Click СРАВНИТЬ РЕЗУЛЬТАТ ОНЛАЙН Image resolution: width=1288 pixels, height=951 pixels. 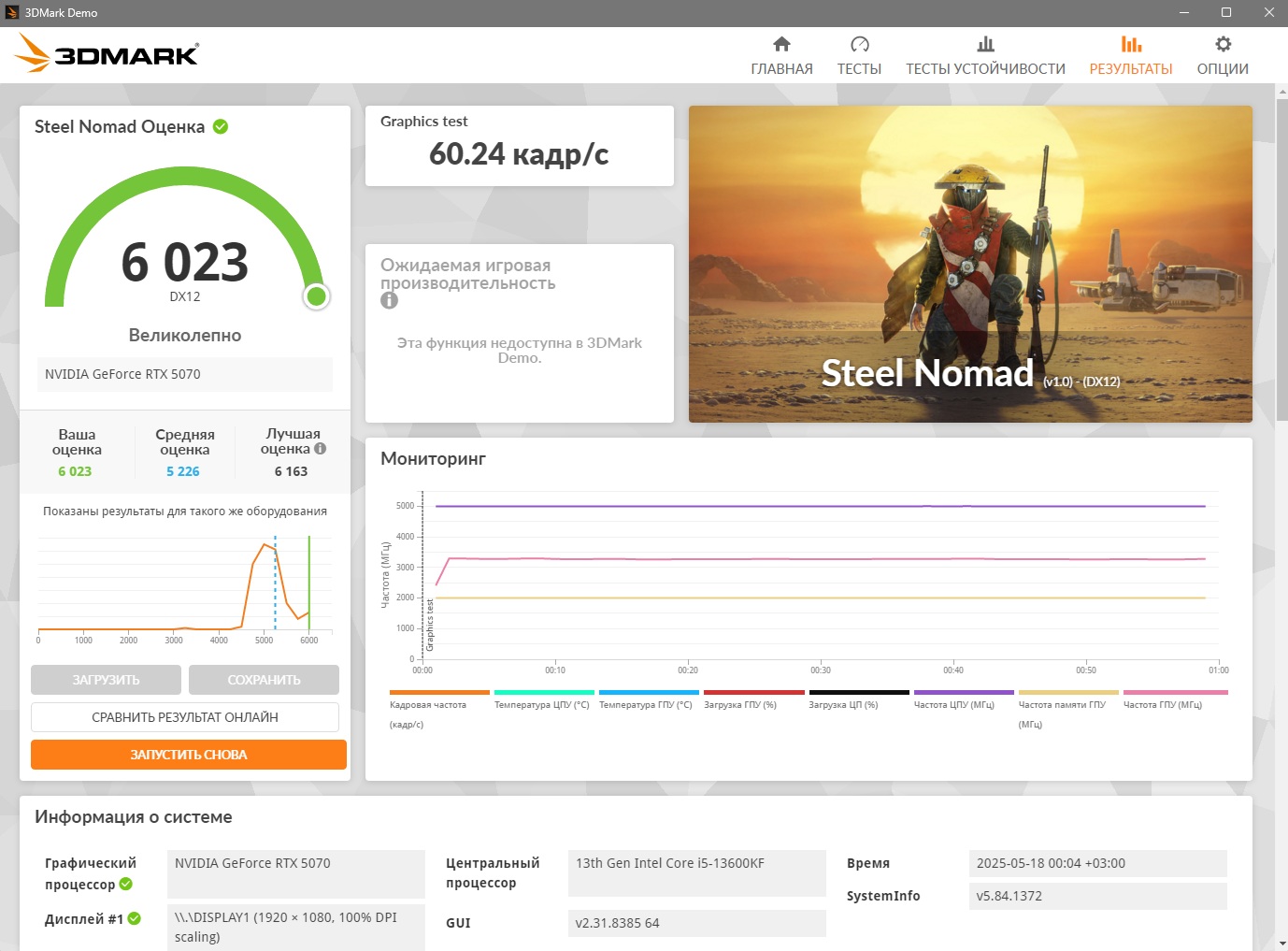[185, 717]
